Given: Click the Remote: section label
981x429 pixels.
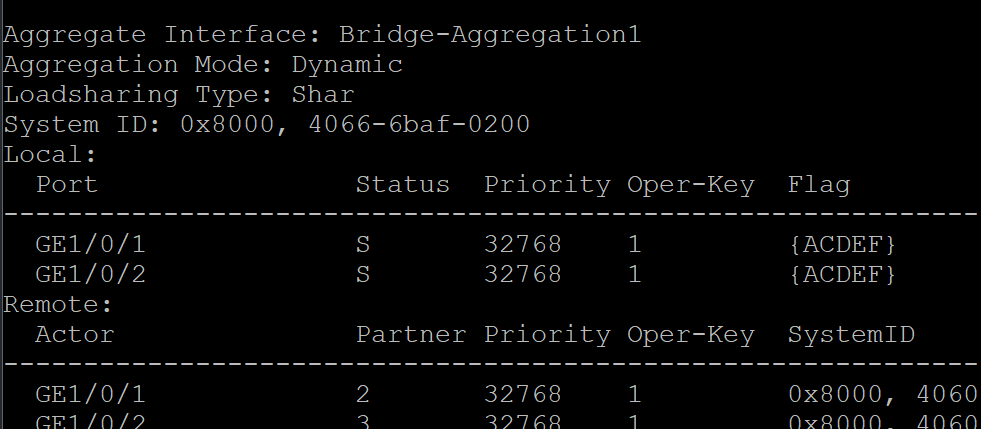Looking at the screenshot, I should point(58,304).
